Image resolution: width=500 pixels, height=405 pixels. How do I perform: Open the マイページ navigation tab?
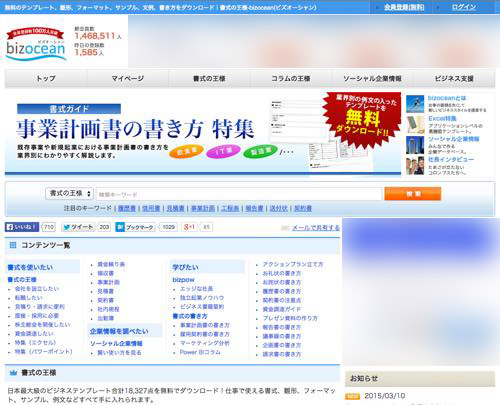tap(128, 79)
